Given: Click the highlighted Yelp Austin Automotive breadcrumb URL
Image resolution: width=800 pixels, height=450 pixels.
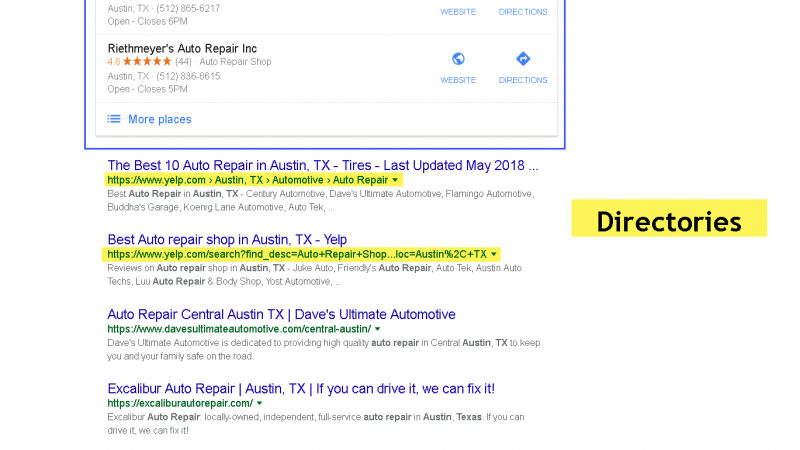Looking at the screenshot, I should [247, 180].
